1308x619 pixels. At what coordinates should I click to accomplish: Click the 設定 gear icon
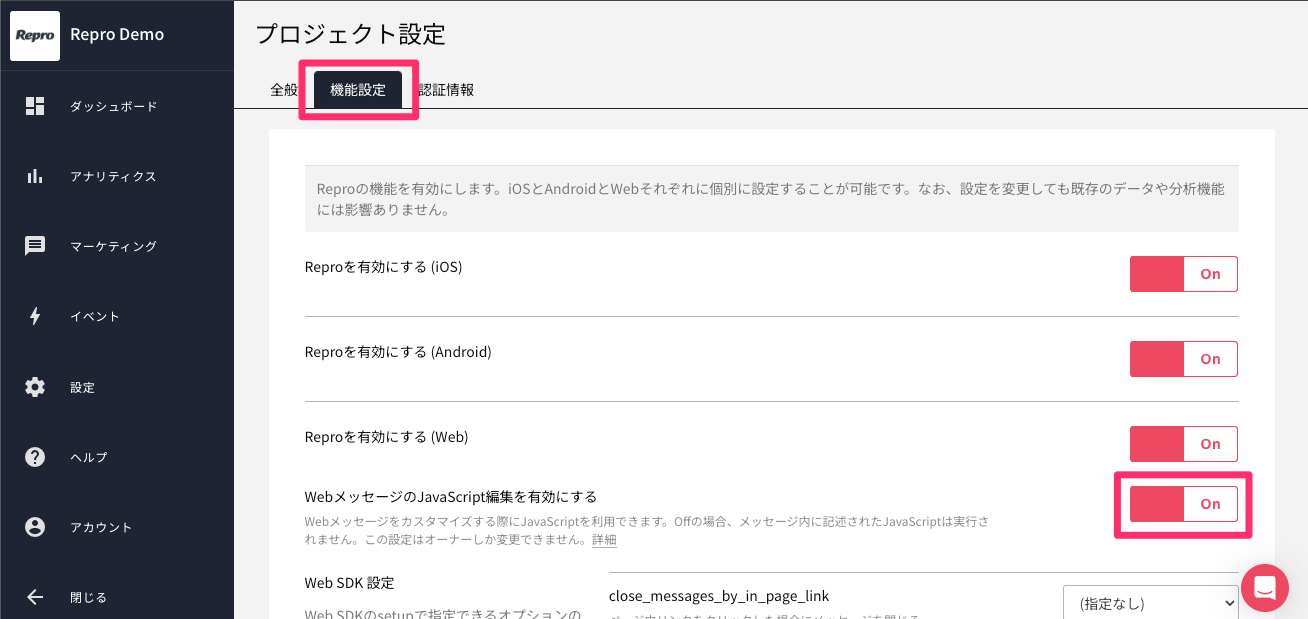point(35,387)
